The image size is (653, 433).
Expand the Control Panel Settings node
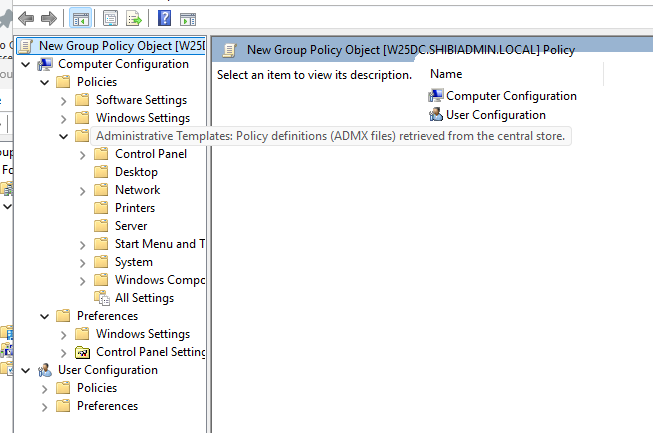pos(63,353)
